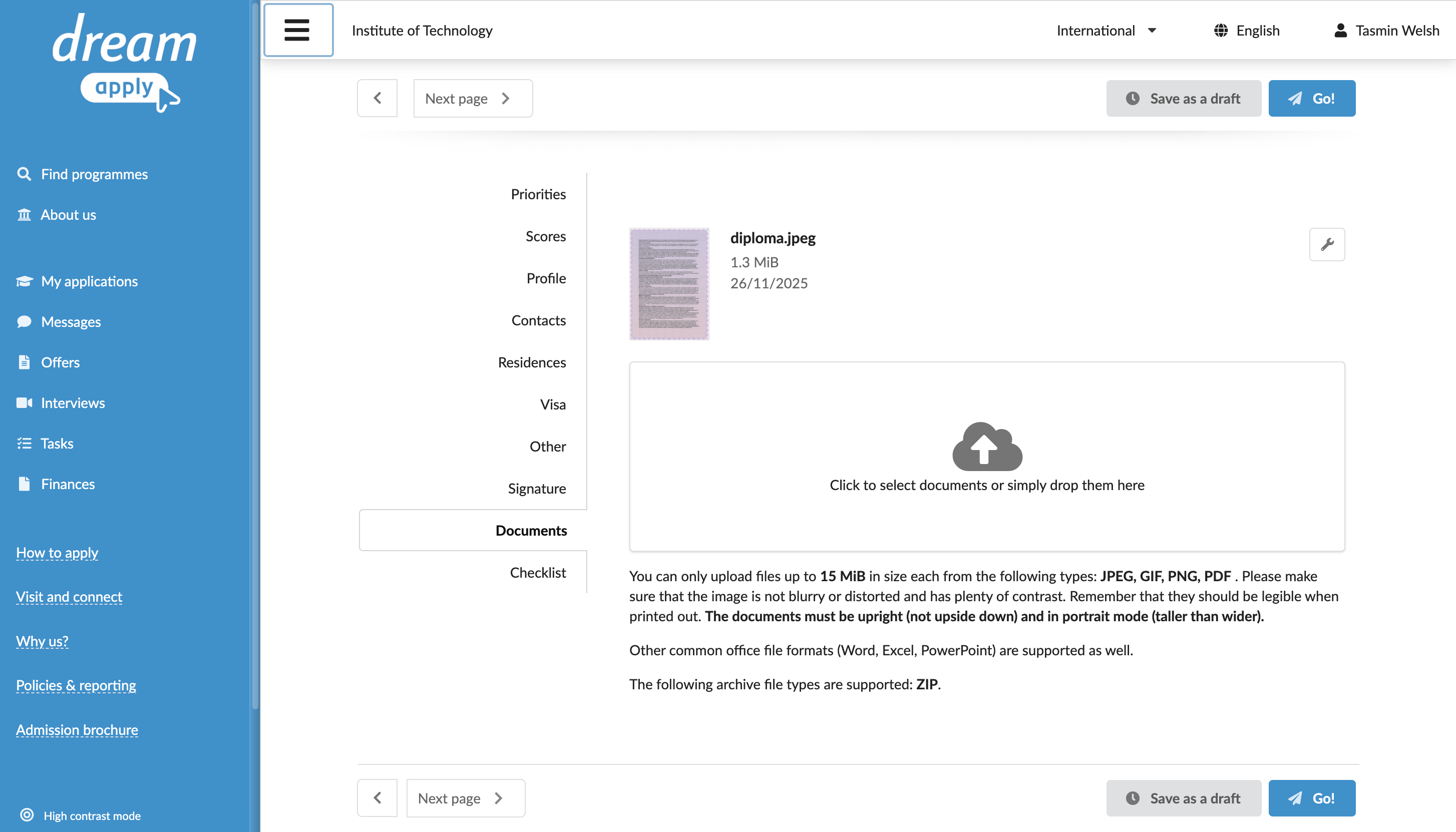This screenshot has height=832, width=1456.
Task: Click the cloud upload icon
Action: [987, 446]
